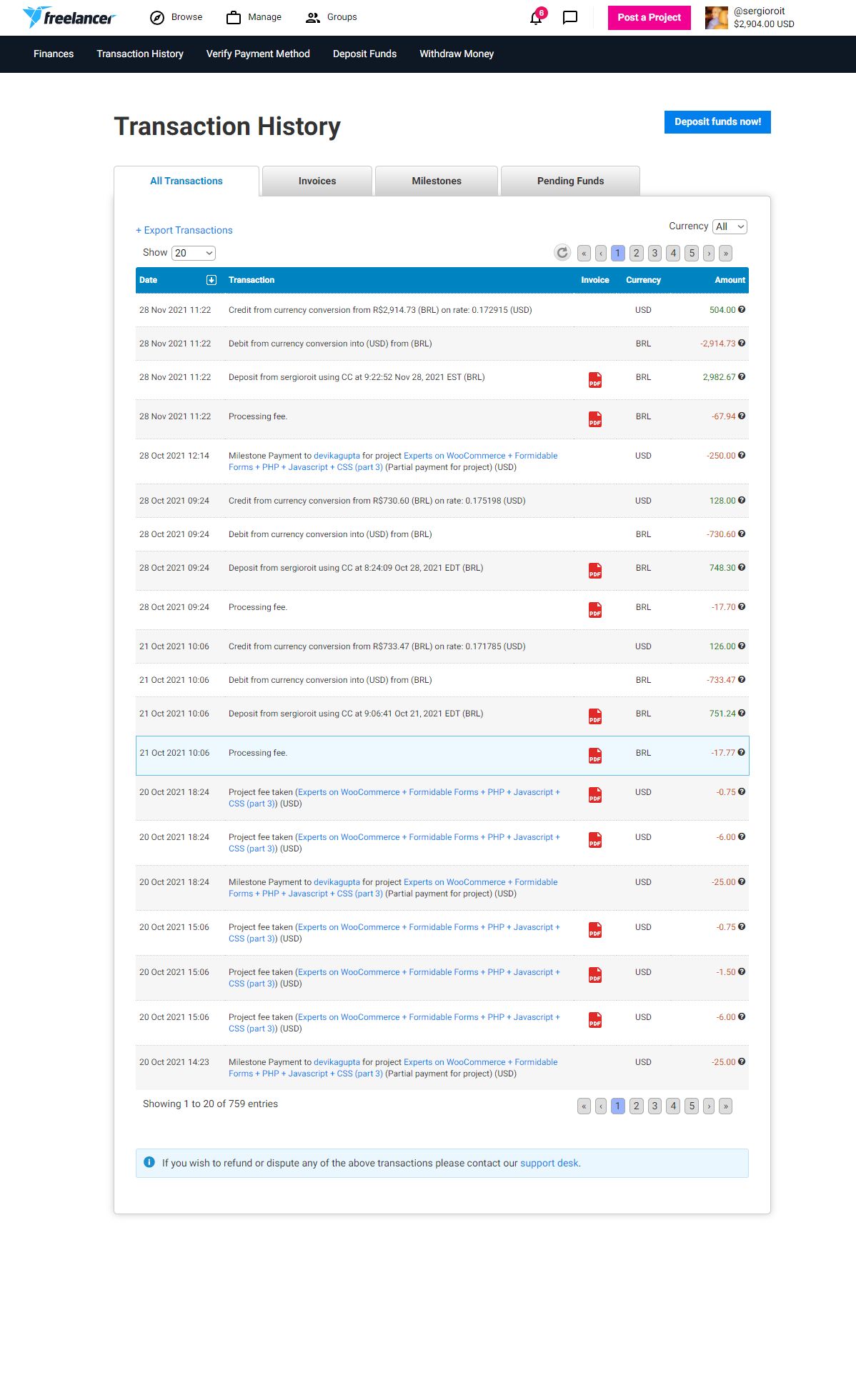Click the Post a Project button
This screenshot has width=856, height=1400.
point(650,17)
